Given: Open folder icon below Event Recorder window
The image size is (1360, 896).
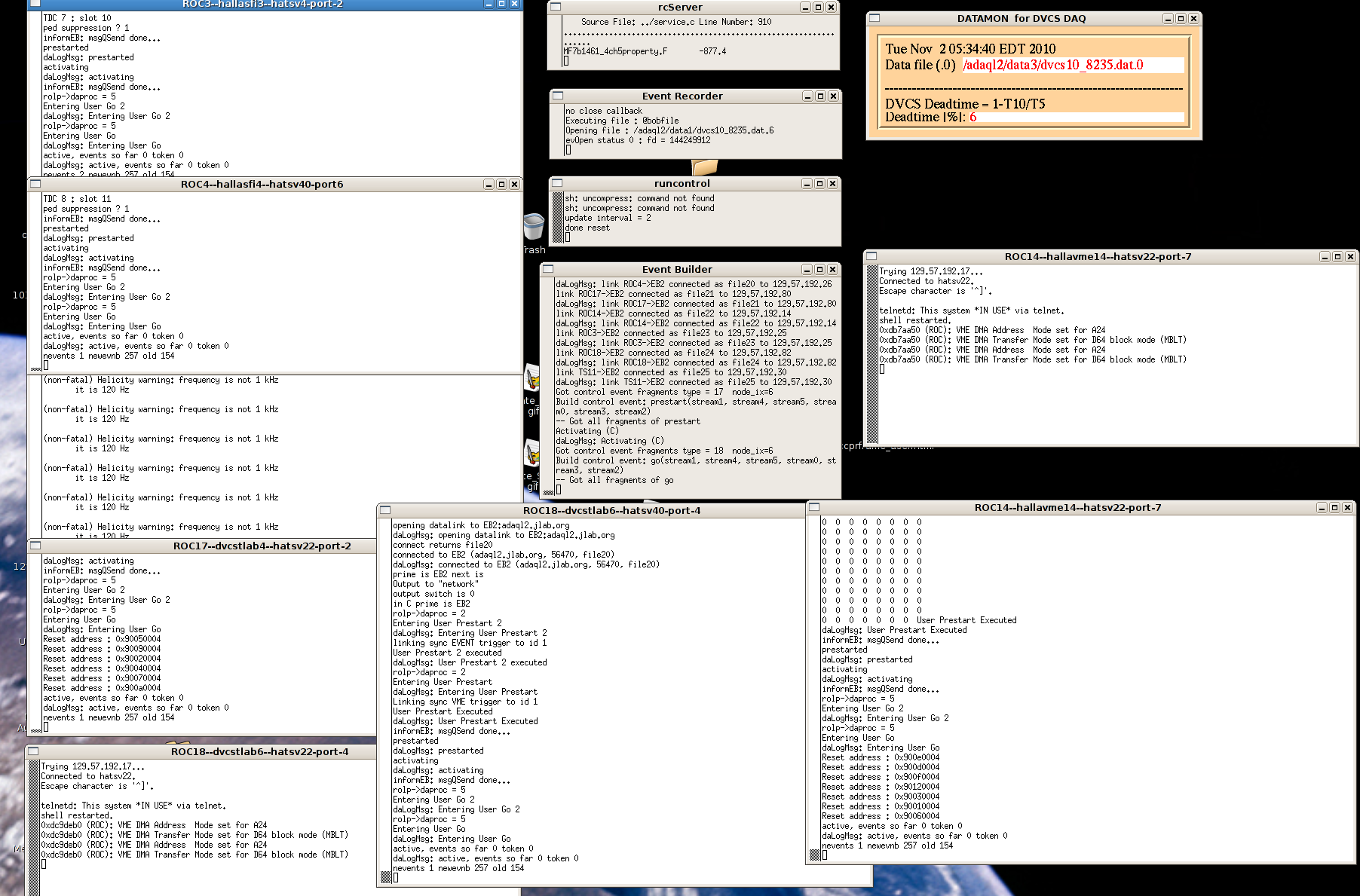Looking at the screenshot, I should pos(704,167).
